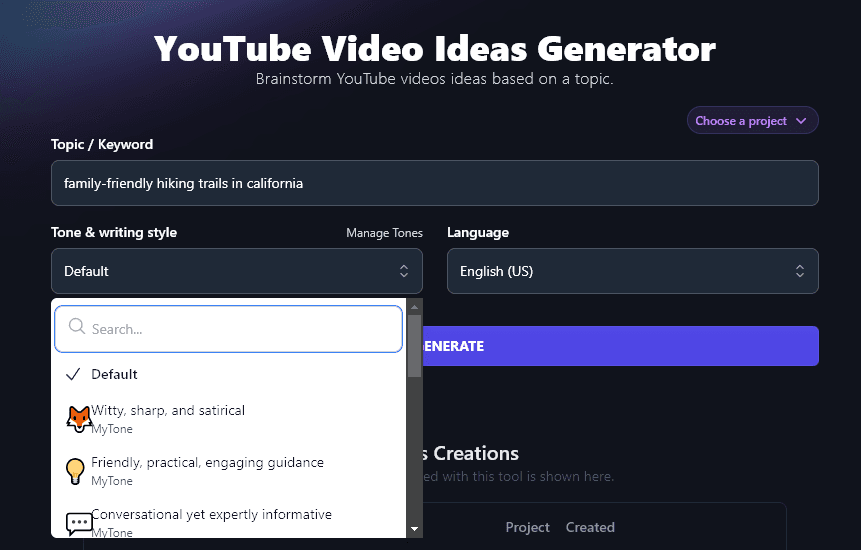Click the checkmark beside the Default option
The height and width of the screenshot is (550, 861).
(73, 374)
